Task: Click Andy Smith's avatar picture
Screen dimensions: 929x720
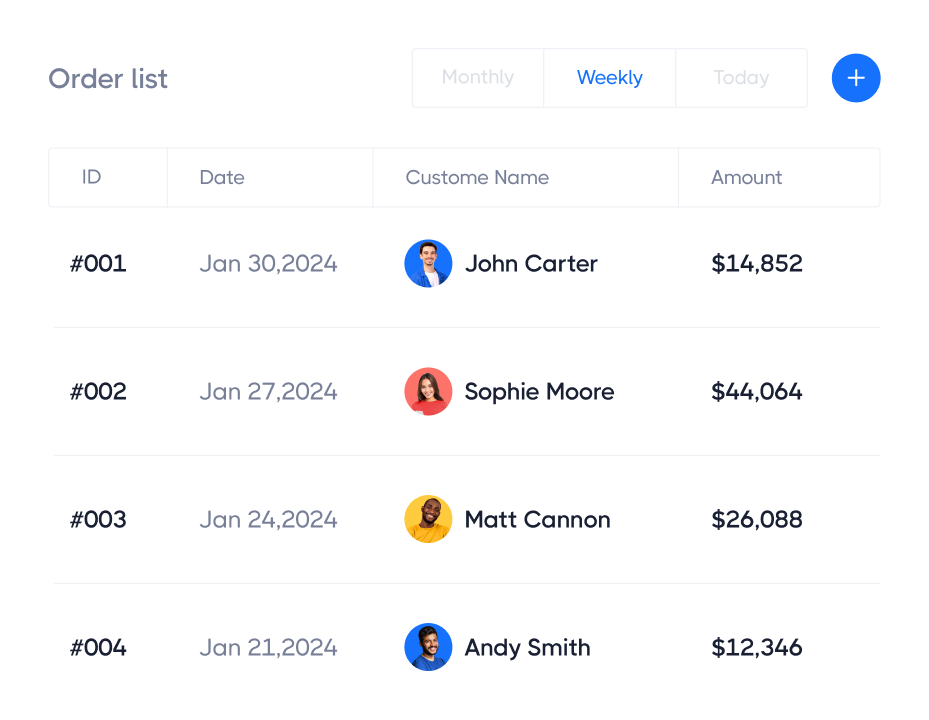Action: 428,647
